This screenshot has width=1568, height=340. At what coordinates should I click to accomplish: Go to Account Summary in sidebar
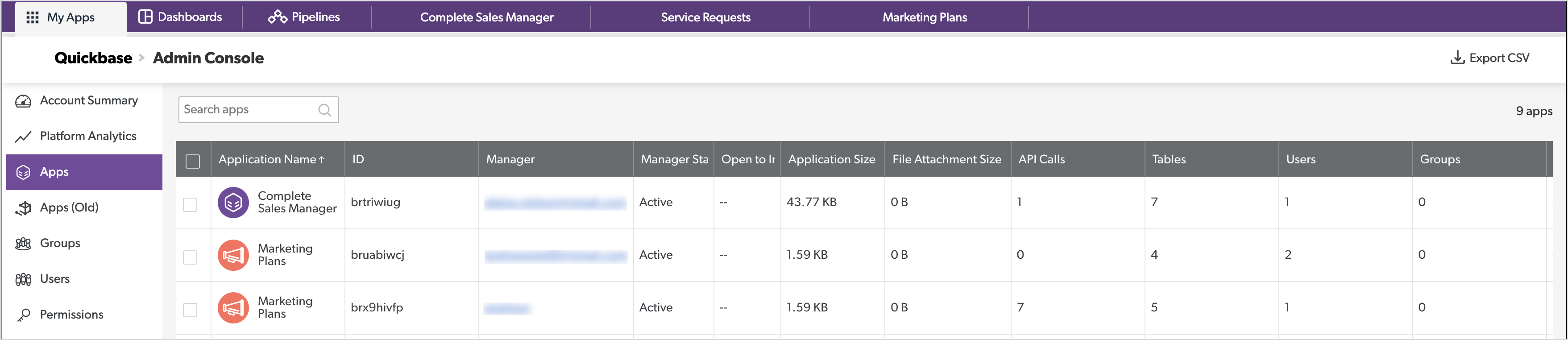[84, 101]
